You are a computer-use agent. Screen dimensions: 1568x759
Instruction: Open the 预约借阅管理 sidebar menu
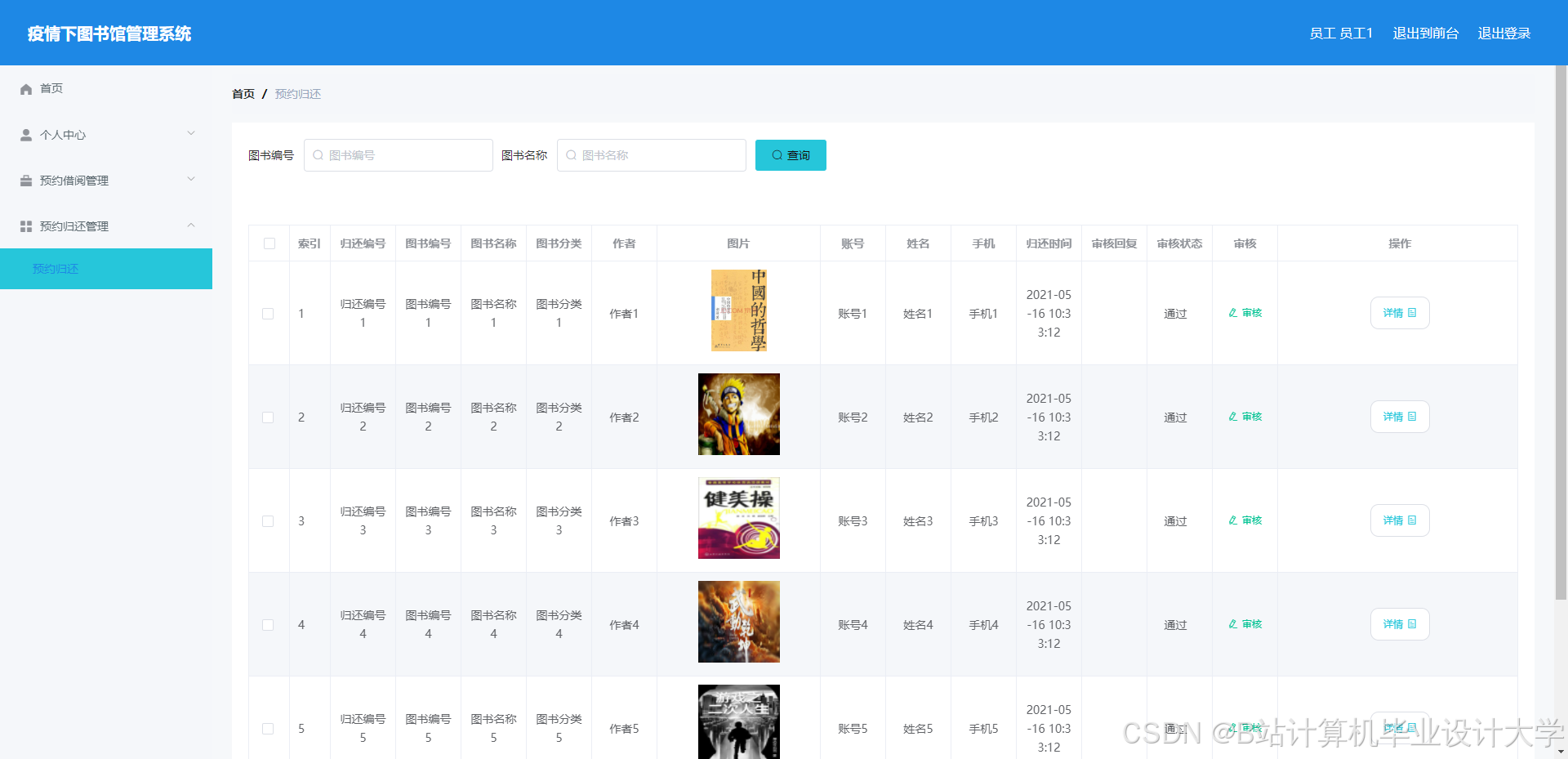(106, 181)
